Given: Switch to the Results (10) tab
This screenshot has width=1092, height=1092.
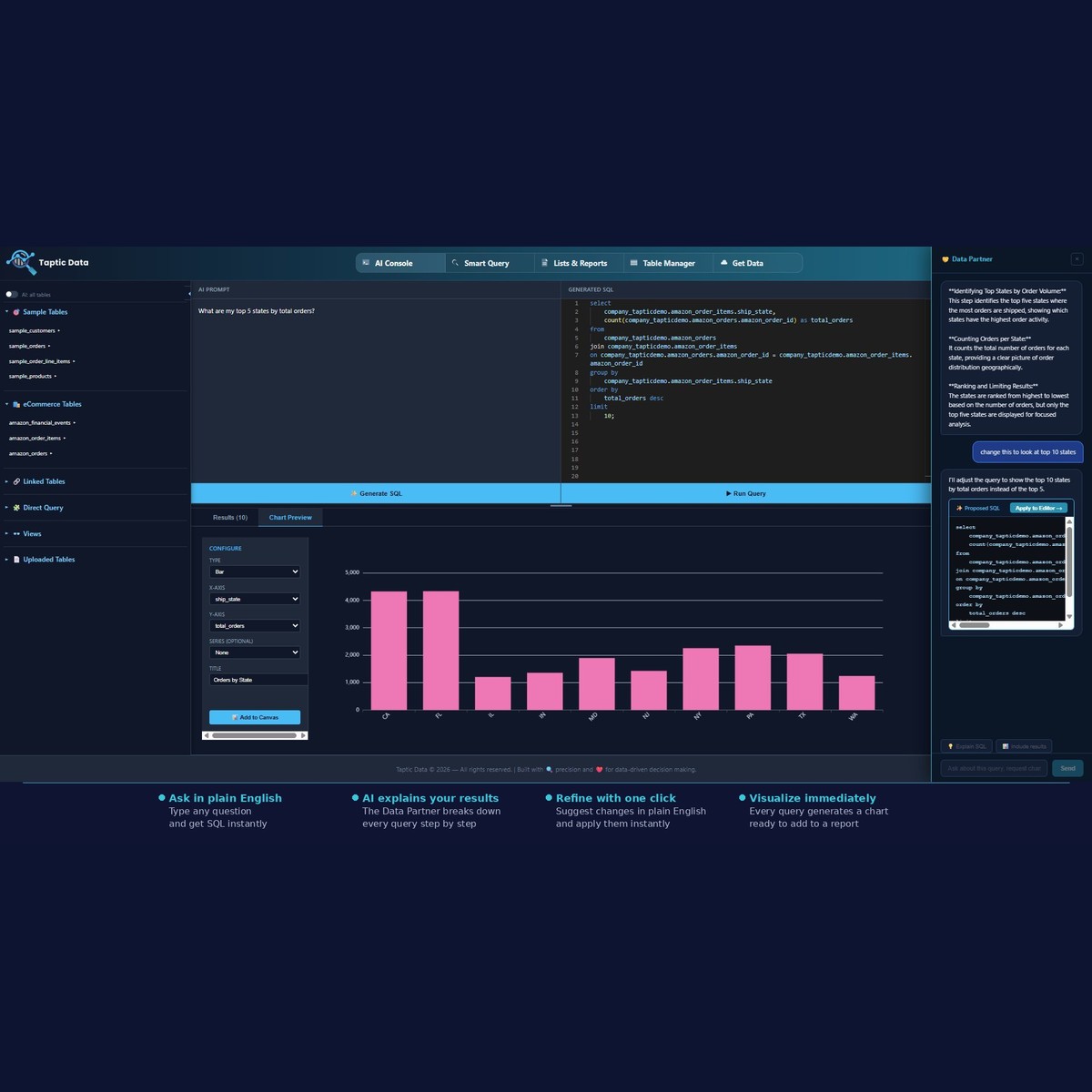Looking at the screenshot, I should [230, 517].
